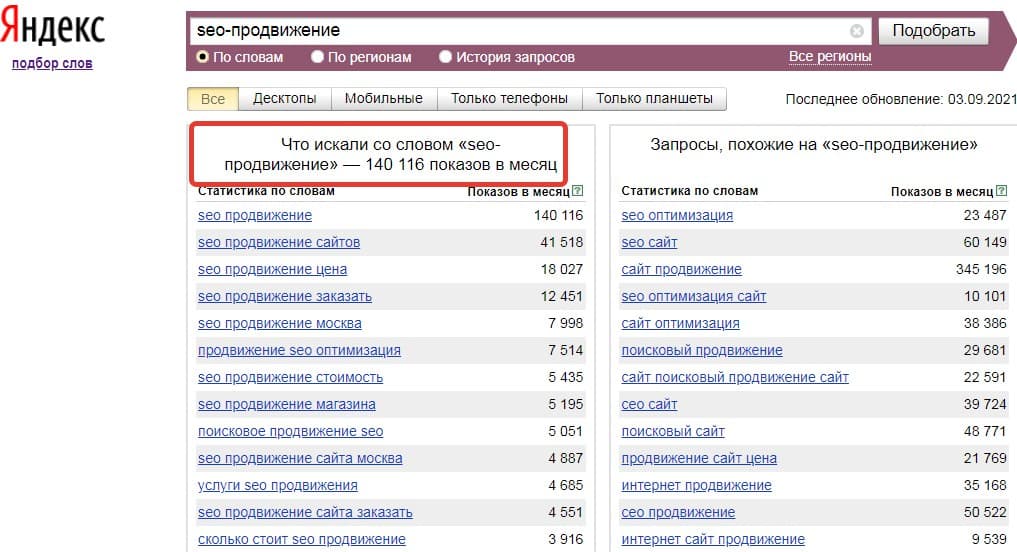Open the интернет продвижение link

coord(697,486)
